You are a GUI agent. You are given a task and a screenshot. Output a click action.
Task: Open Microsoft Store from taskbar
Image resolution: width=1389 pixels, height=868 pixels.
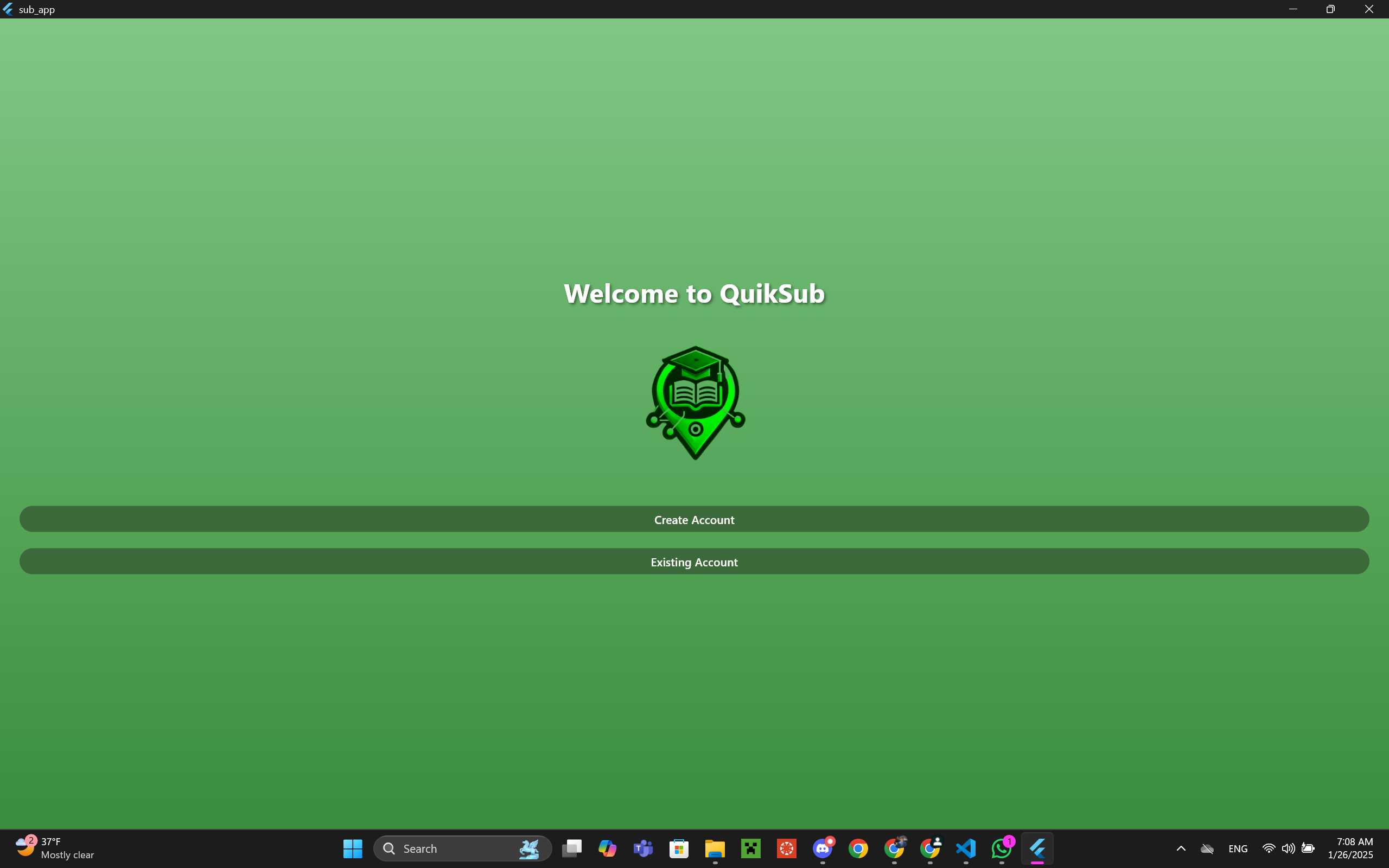679,848
